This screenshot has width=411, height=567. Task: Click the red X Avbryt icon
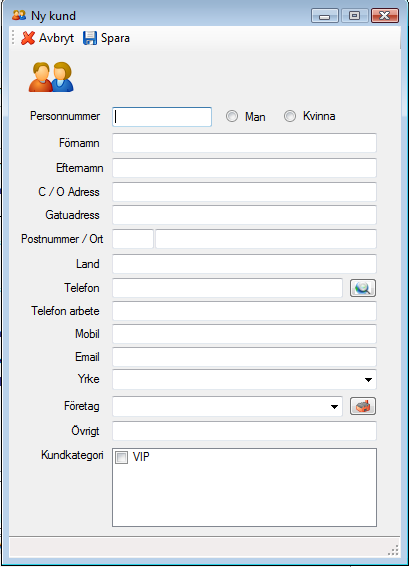[x=28, y=38]
